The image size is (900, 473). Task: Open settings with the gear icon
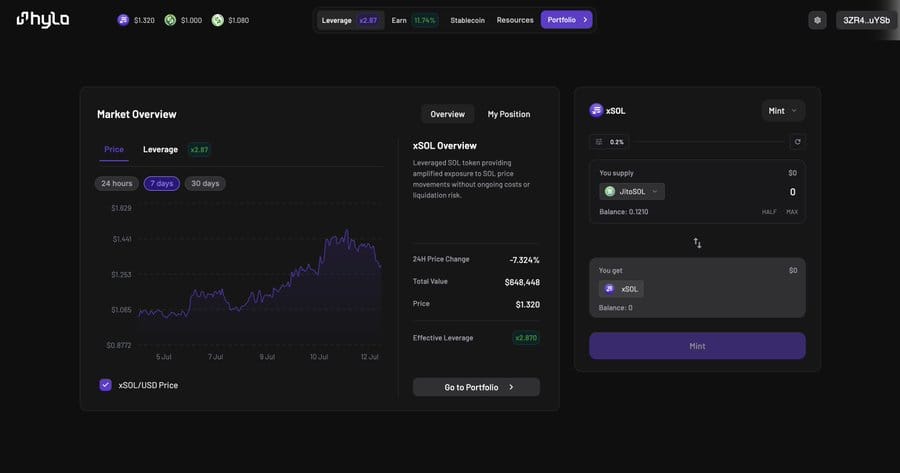tap(817, 20)
